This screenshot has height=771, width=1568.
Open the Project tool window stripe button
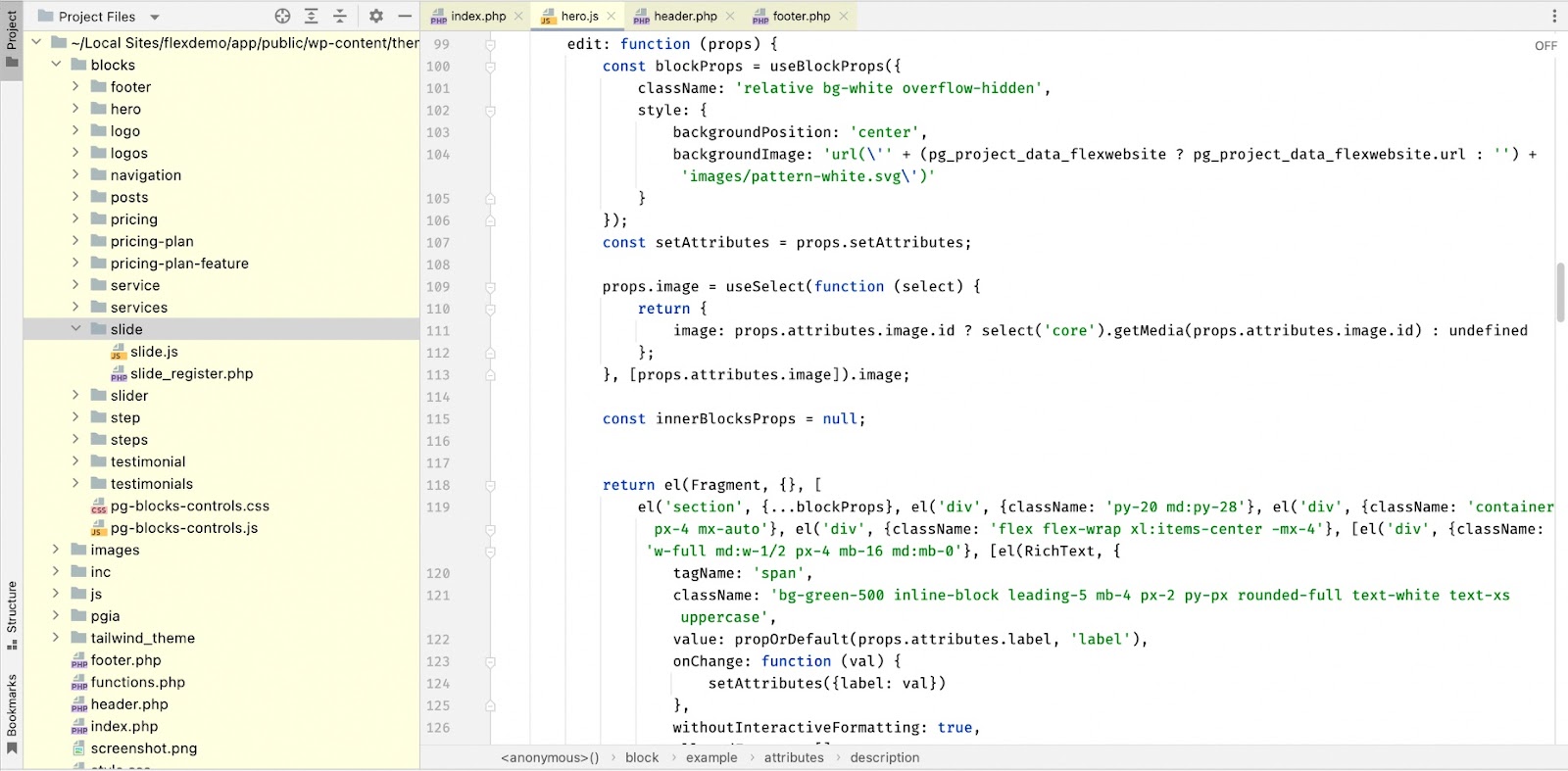[12, 39]
